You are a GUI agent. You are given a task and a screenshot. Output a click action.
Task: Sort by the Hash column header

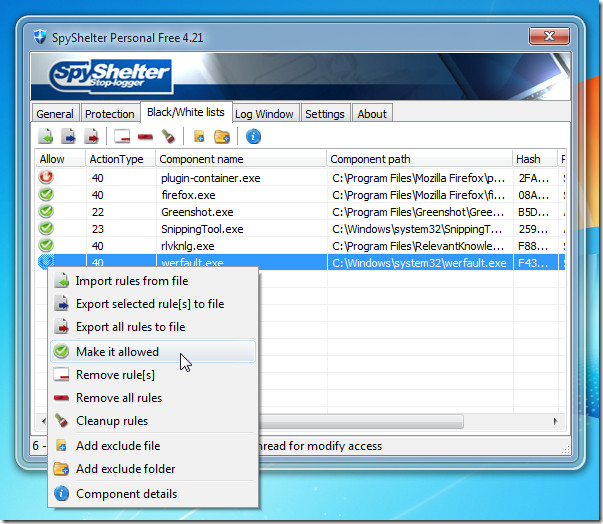pyautogui.click(x=535, y=159)
